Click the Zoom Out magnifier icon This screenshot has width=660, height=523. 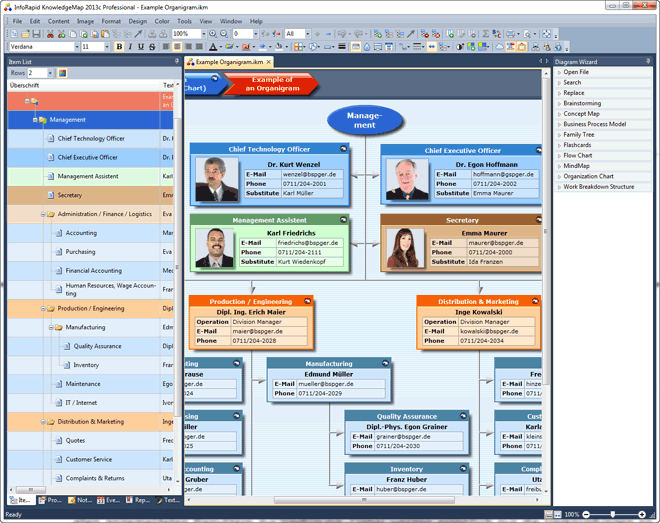click(224, 34)
